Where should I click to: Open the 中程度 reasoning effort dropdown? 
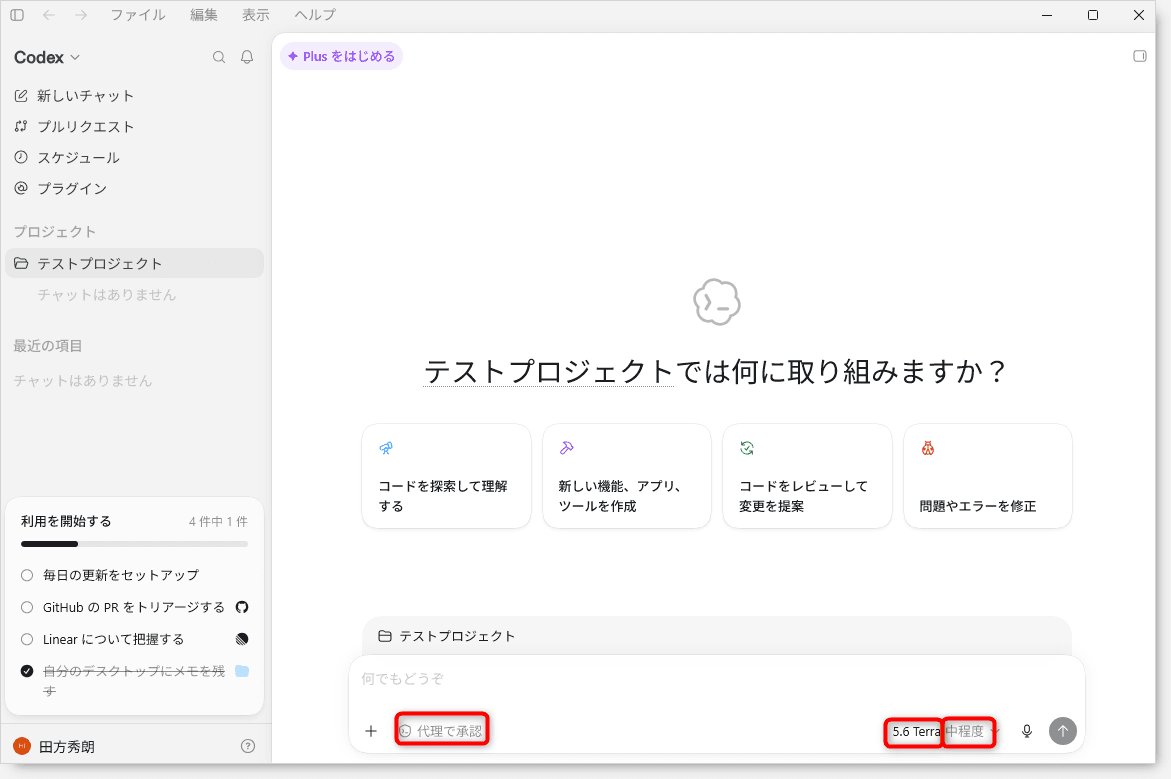[972, 732]
